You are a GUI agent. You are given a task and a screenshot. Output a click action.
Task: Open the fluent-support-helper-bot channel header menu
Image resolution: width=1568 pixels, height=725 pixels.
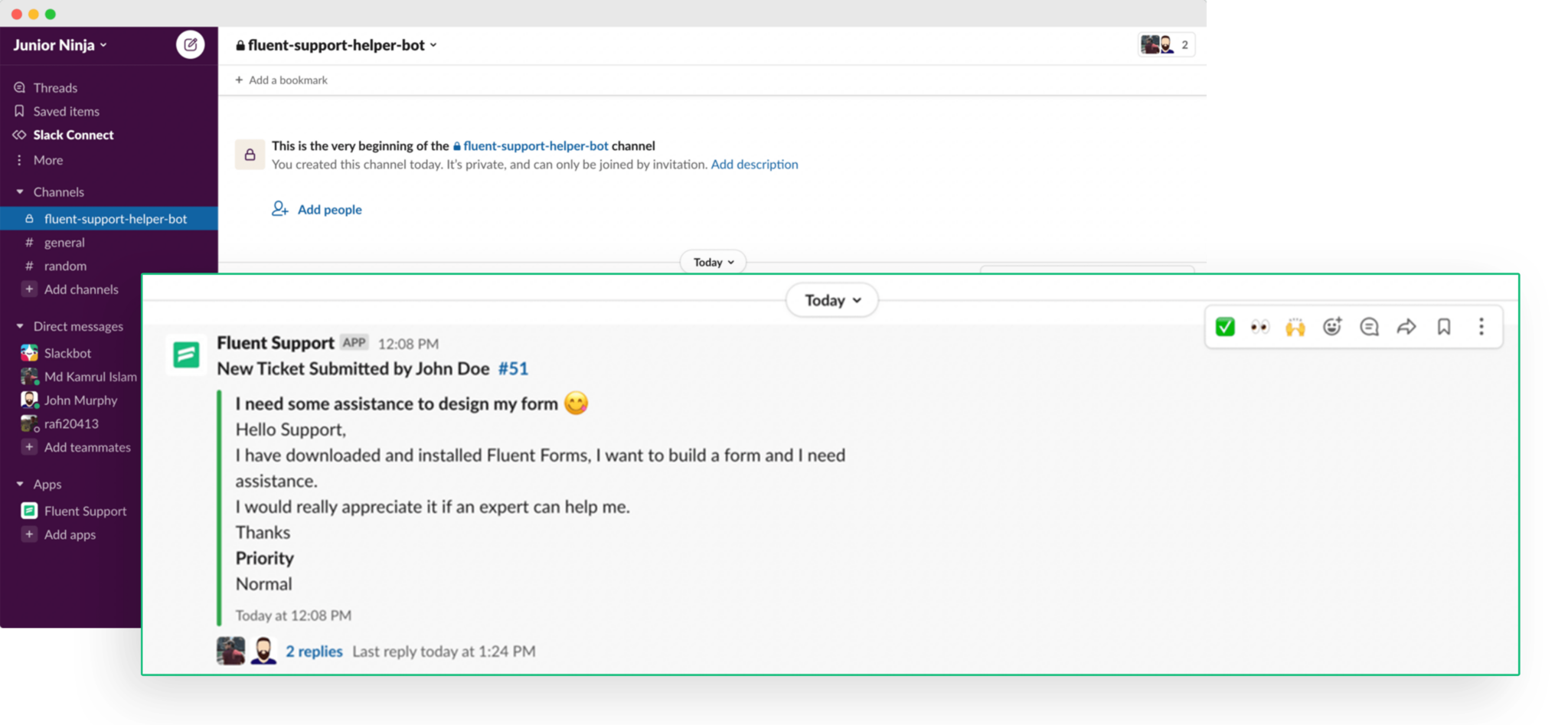(337, 44)
